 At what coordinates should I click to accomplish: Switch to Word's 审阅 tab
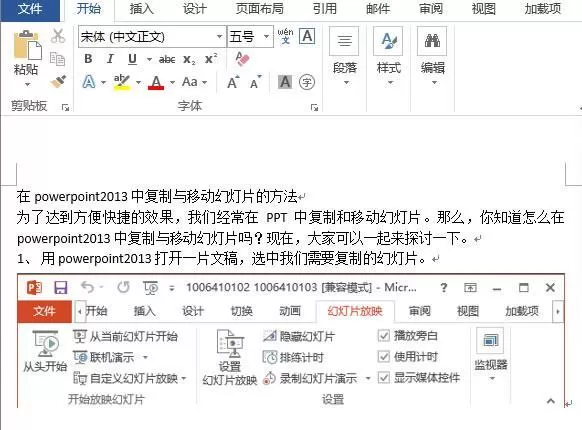[x=431, y=9]
